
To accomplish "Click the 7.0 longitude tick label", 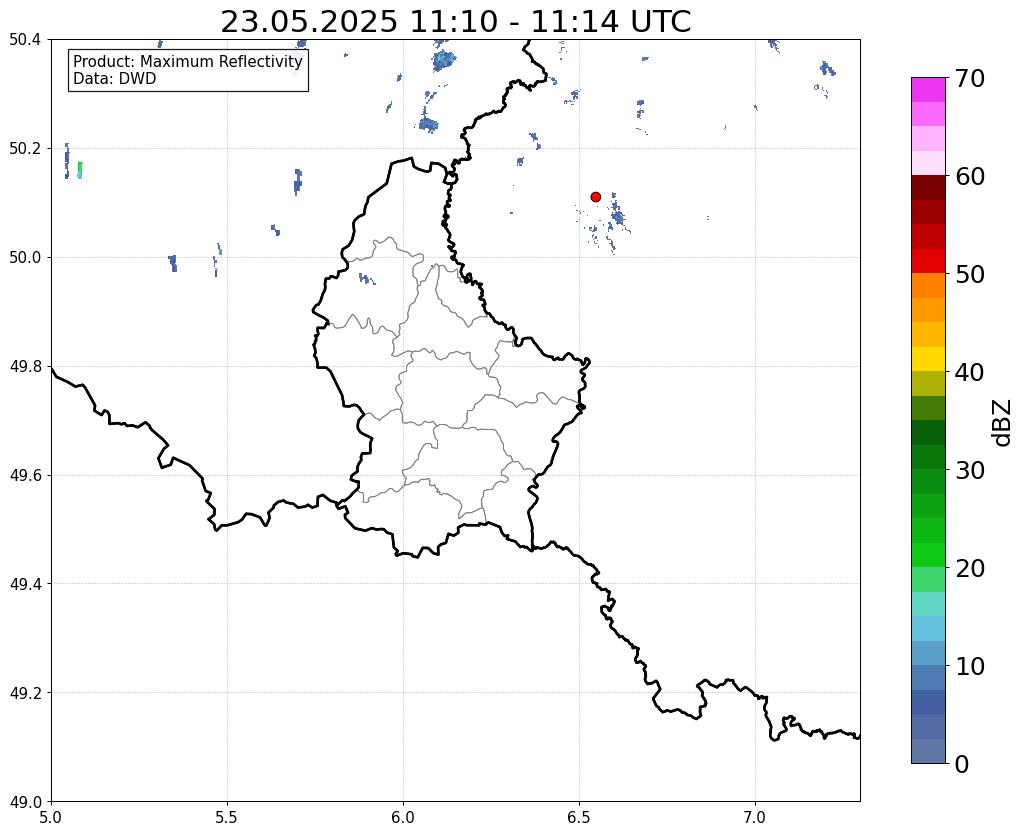I will (755, 817).
